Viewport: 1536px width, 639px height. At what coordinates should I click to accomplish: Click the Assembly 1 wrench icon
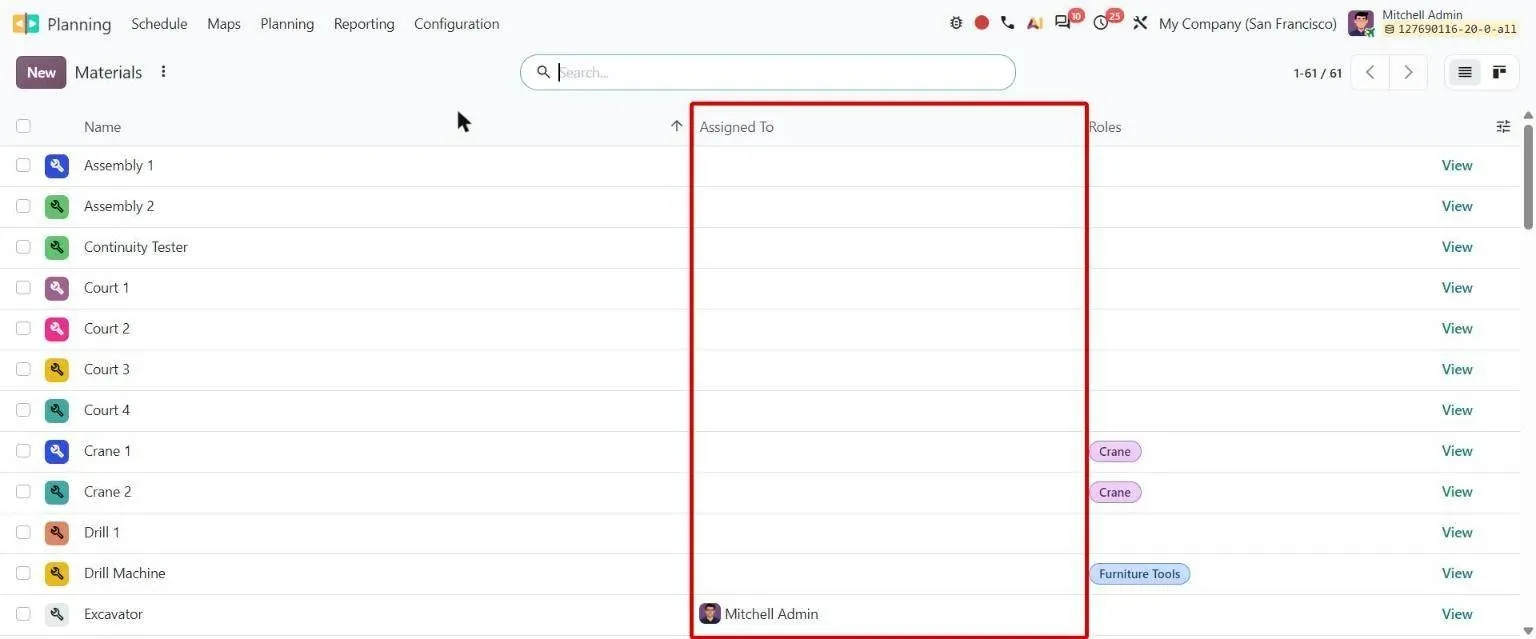click(57, 166)
